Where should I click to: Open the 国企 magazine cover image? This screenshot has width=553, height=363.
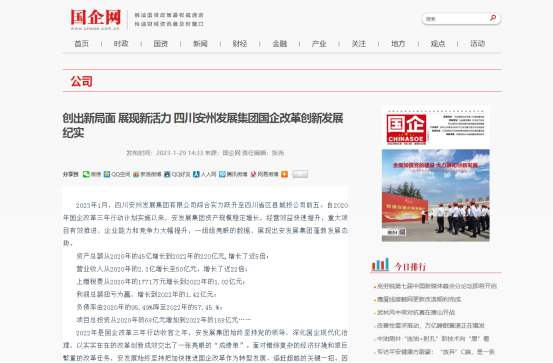[436, 174]
